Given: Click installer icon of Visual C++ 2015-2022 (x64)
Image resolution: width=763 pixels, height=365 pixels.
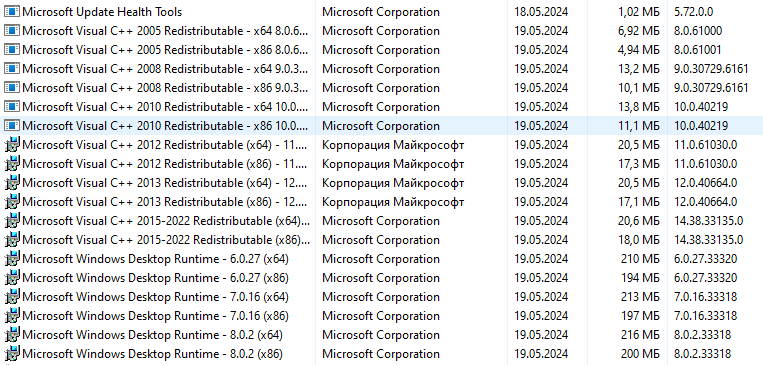Looking at the screenshot, I should pyautogui.click(x=12, y=220).
